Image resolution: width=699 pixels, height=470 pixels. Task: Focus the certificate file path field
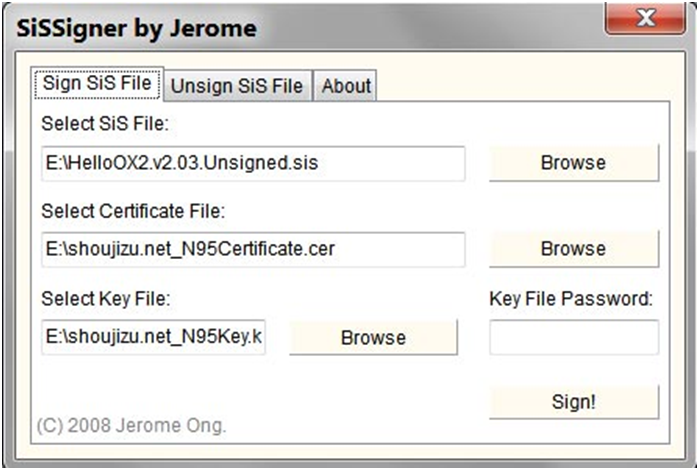coord(253,249)
